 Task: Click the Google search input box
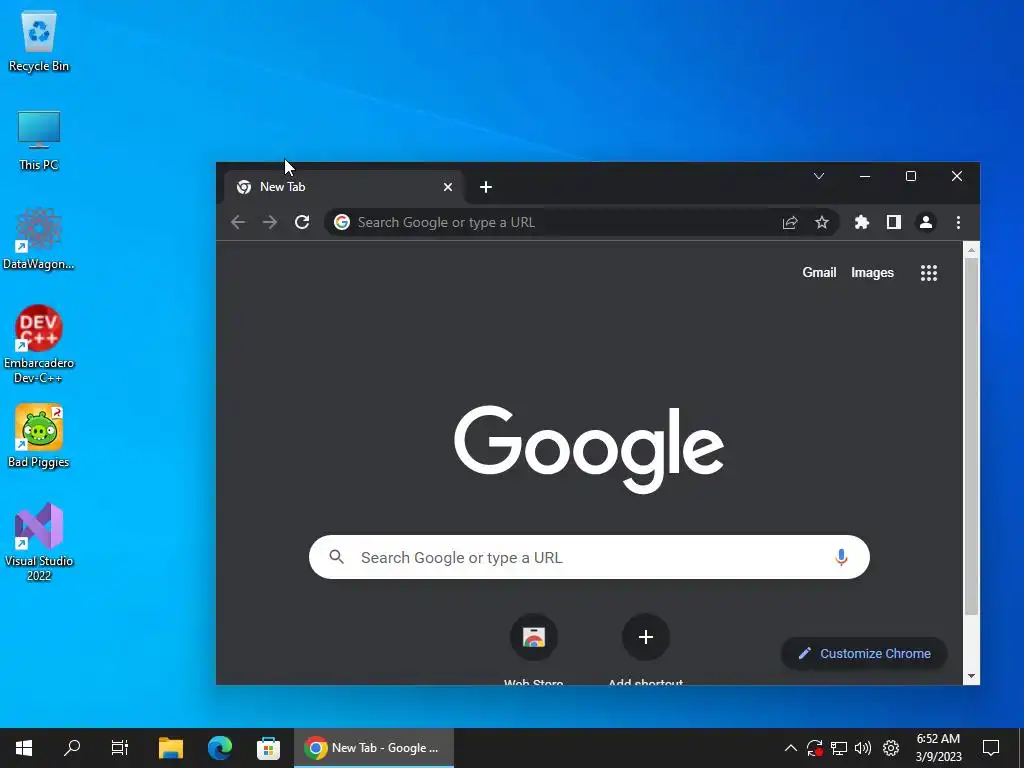589,557
